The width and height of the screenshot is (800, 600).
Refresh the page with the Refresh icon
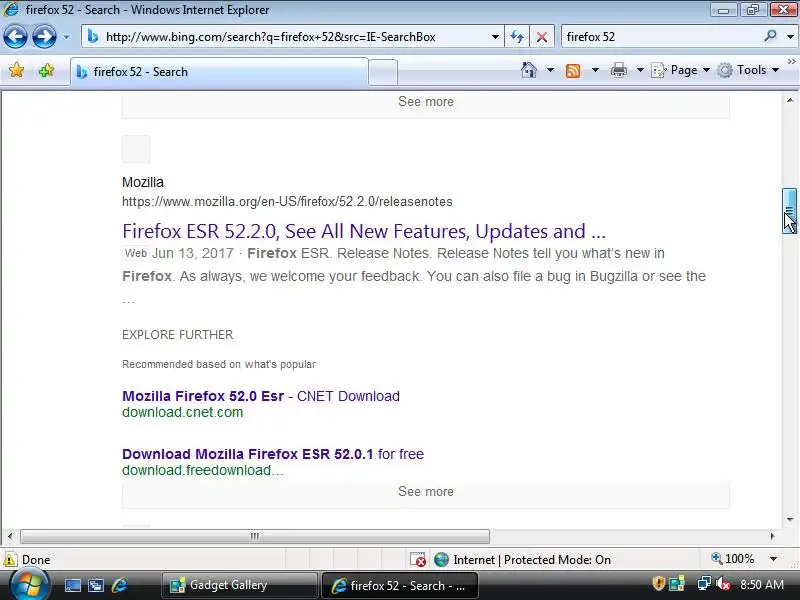[x=517, y=37]
